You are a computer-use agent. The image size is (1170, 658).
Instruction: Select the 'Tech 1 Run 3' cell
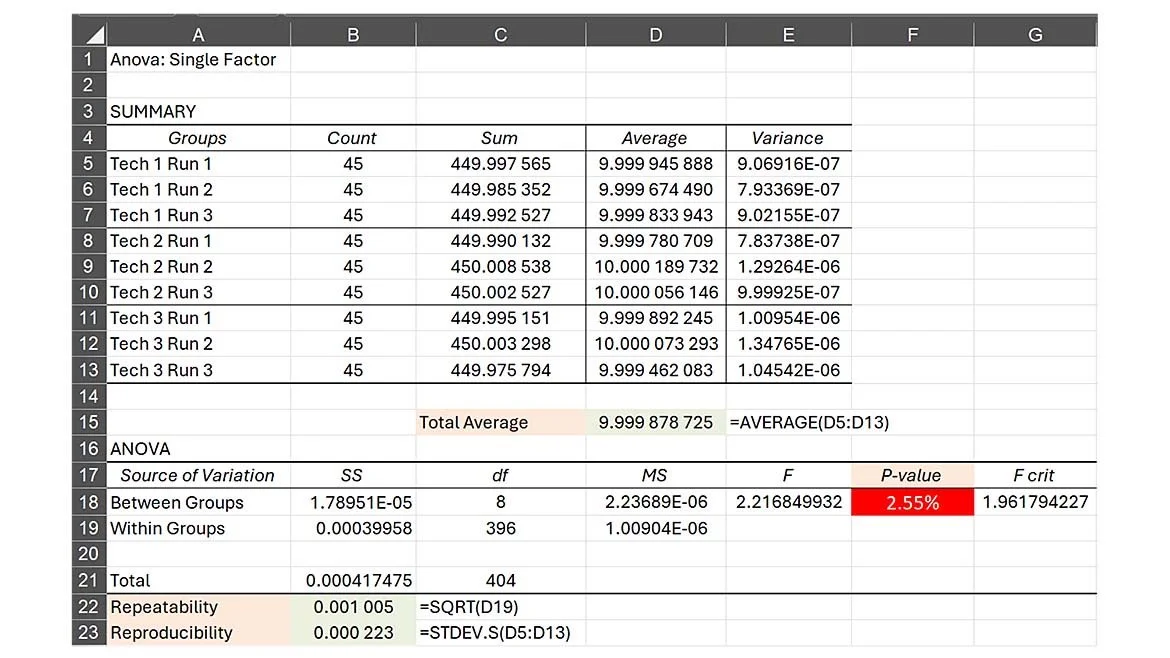pyautogui.click(x=198, y=215)
